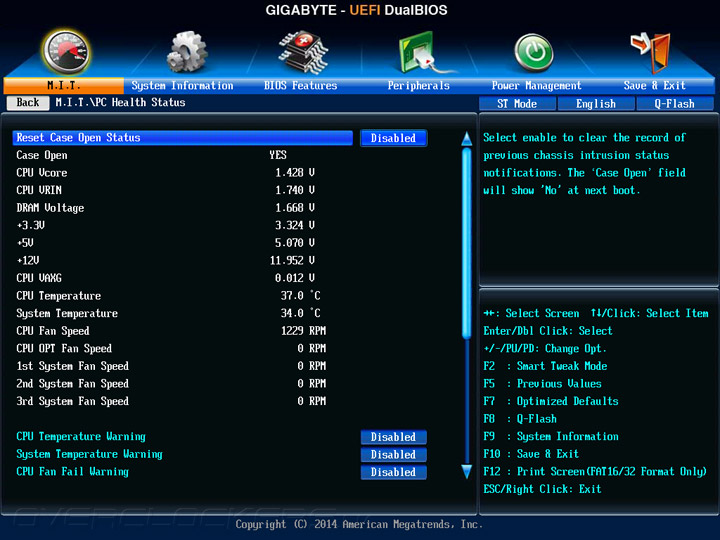The height and width of the screenshot is (540, 720).
Task: Click the M.I.T. speedometer gauge icon
Action: [x=66, y=52]
